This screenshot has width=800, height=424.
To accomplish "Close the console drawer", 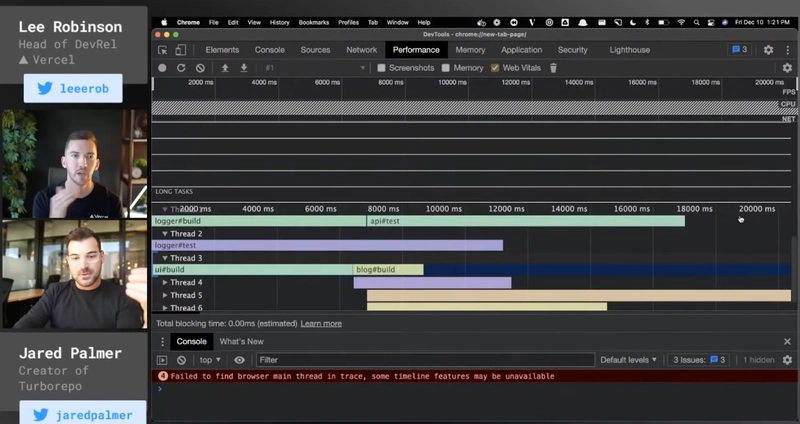I will pos(787,341).
